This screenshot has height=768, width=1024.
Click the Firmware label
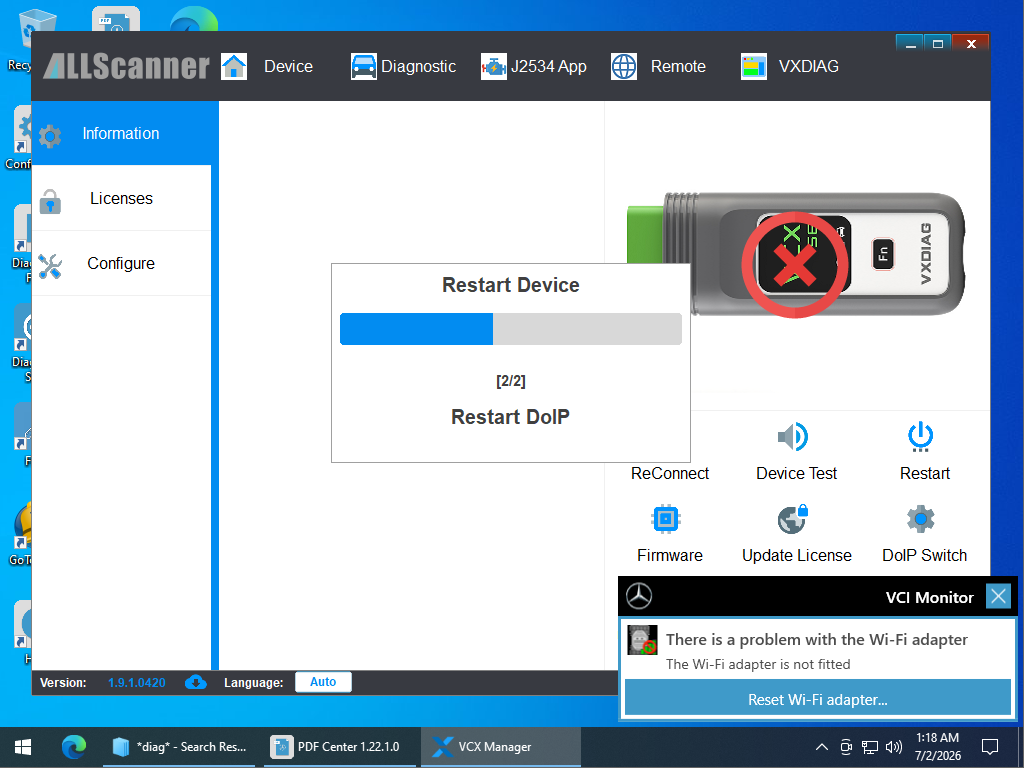[669, 556]
